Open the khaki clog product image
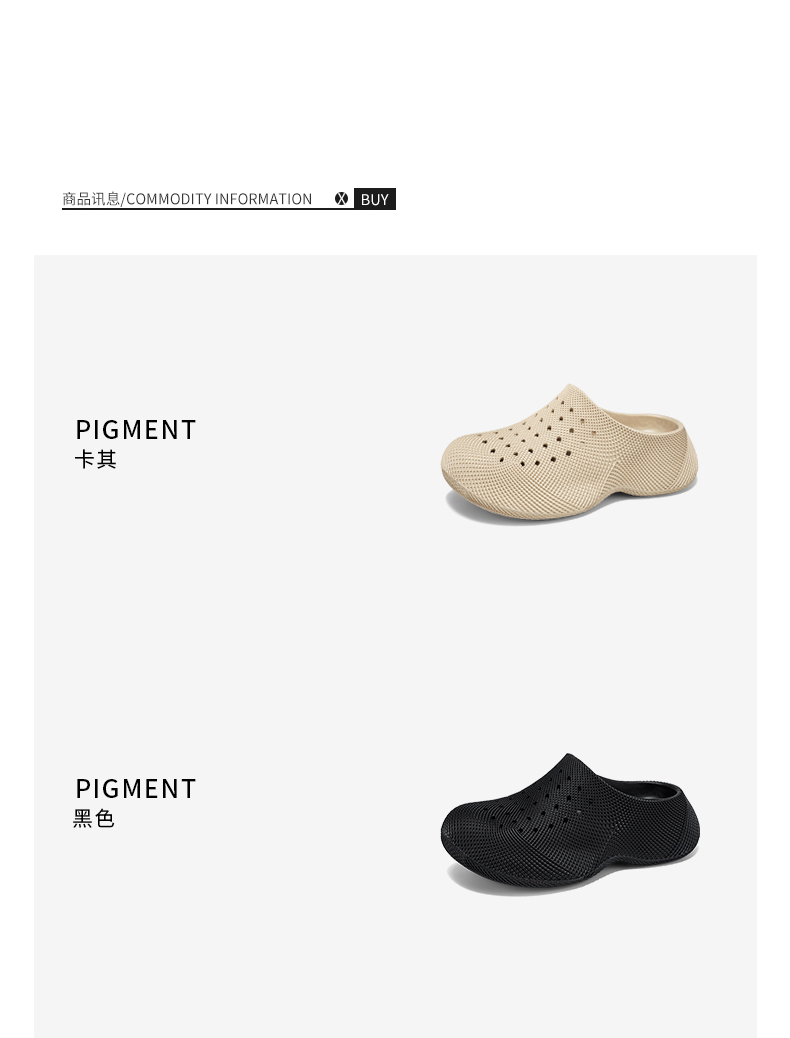Viewport: 790px width, 1038px height. (x=569, y=452)
